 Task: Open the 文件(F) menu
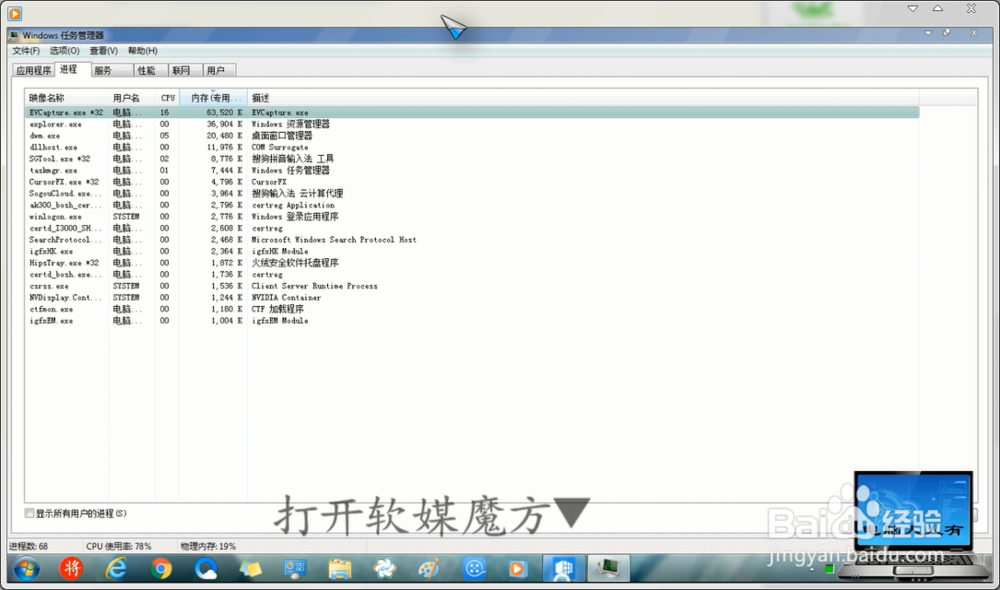26,50
